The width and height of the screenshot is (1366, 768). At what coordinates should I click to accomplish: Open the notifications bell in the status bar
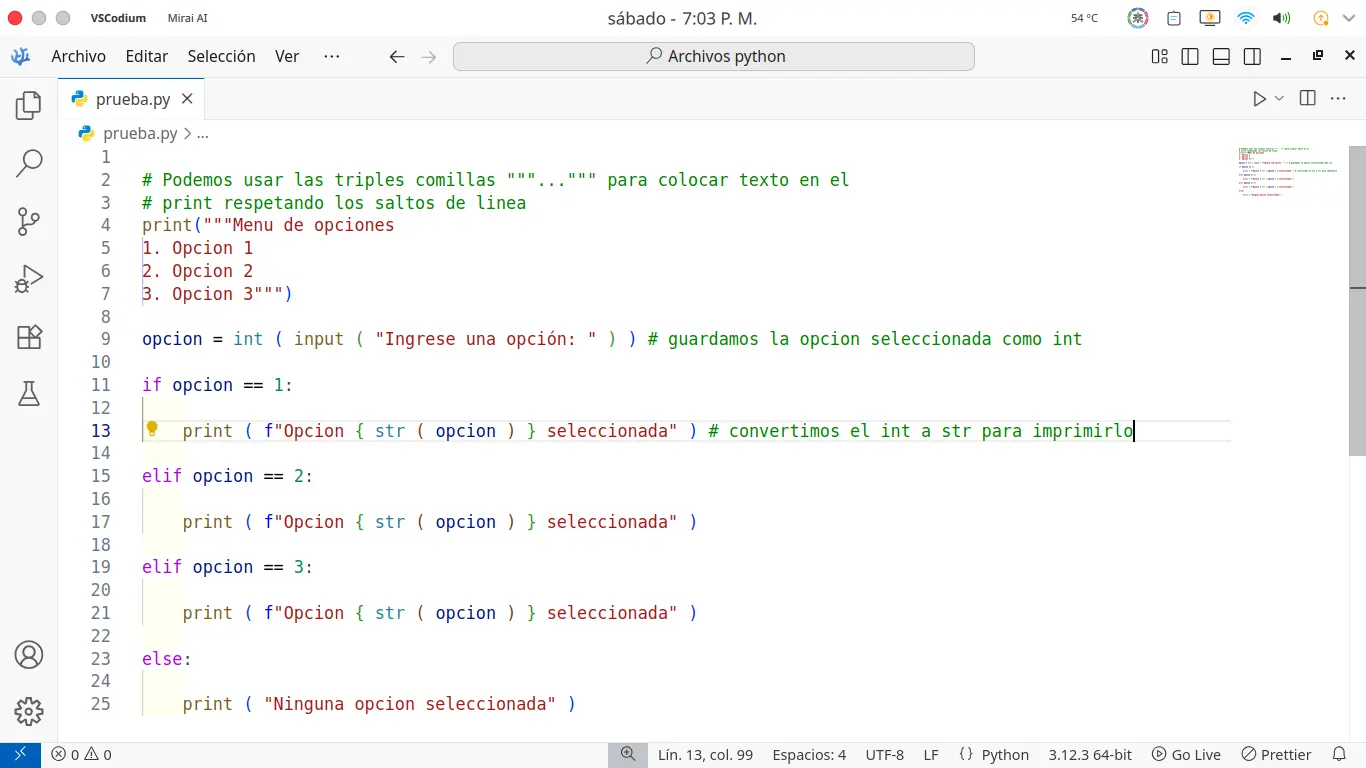point(1339,755)
